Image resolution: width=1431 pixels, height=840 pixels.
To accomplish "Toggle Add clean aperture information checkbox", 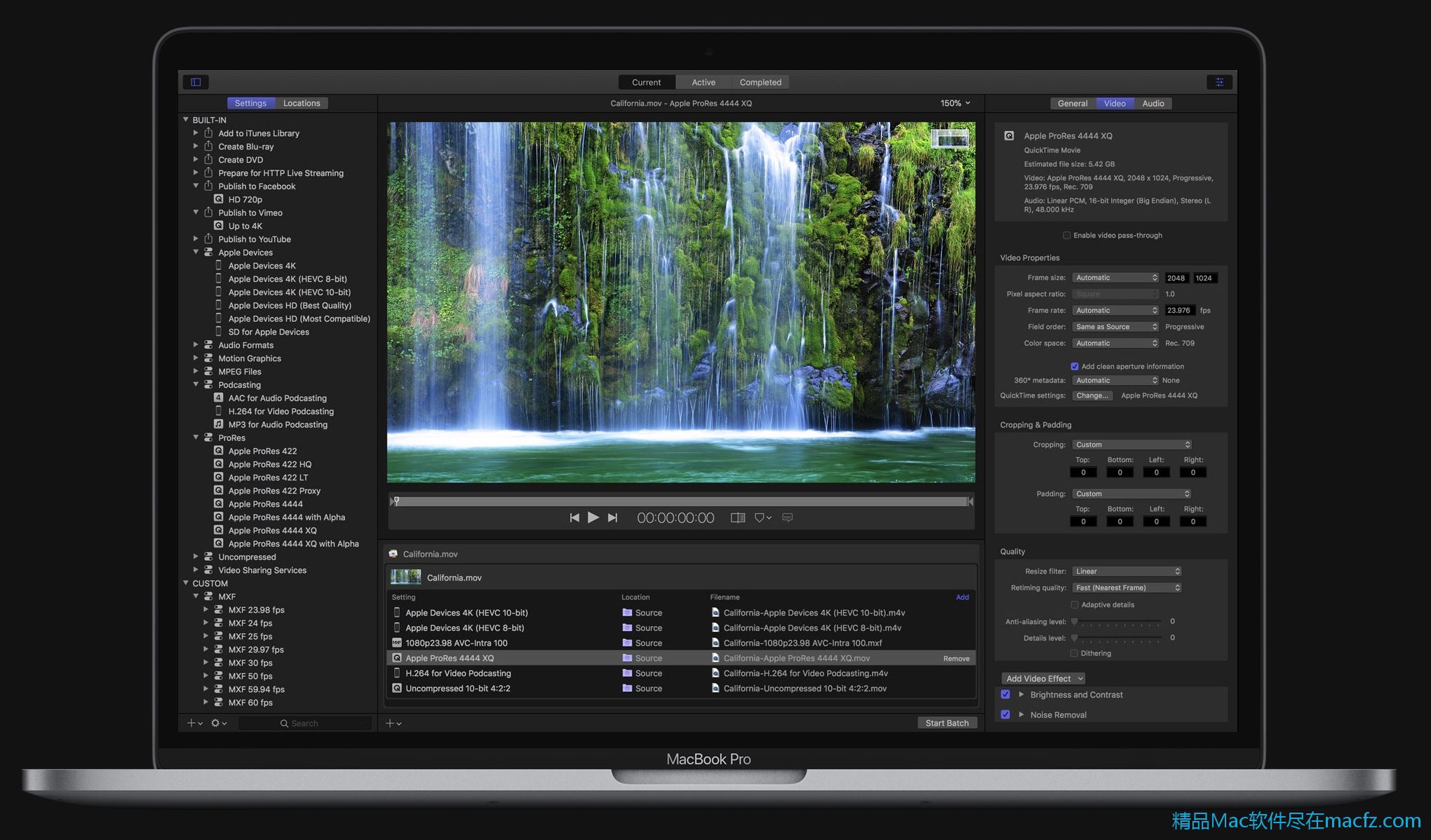I will pyautogui.click(x=1075, y=366).
